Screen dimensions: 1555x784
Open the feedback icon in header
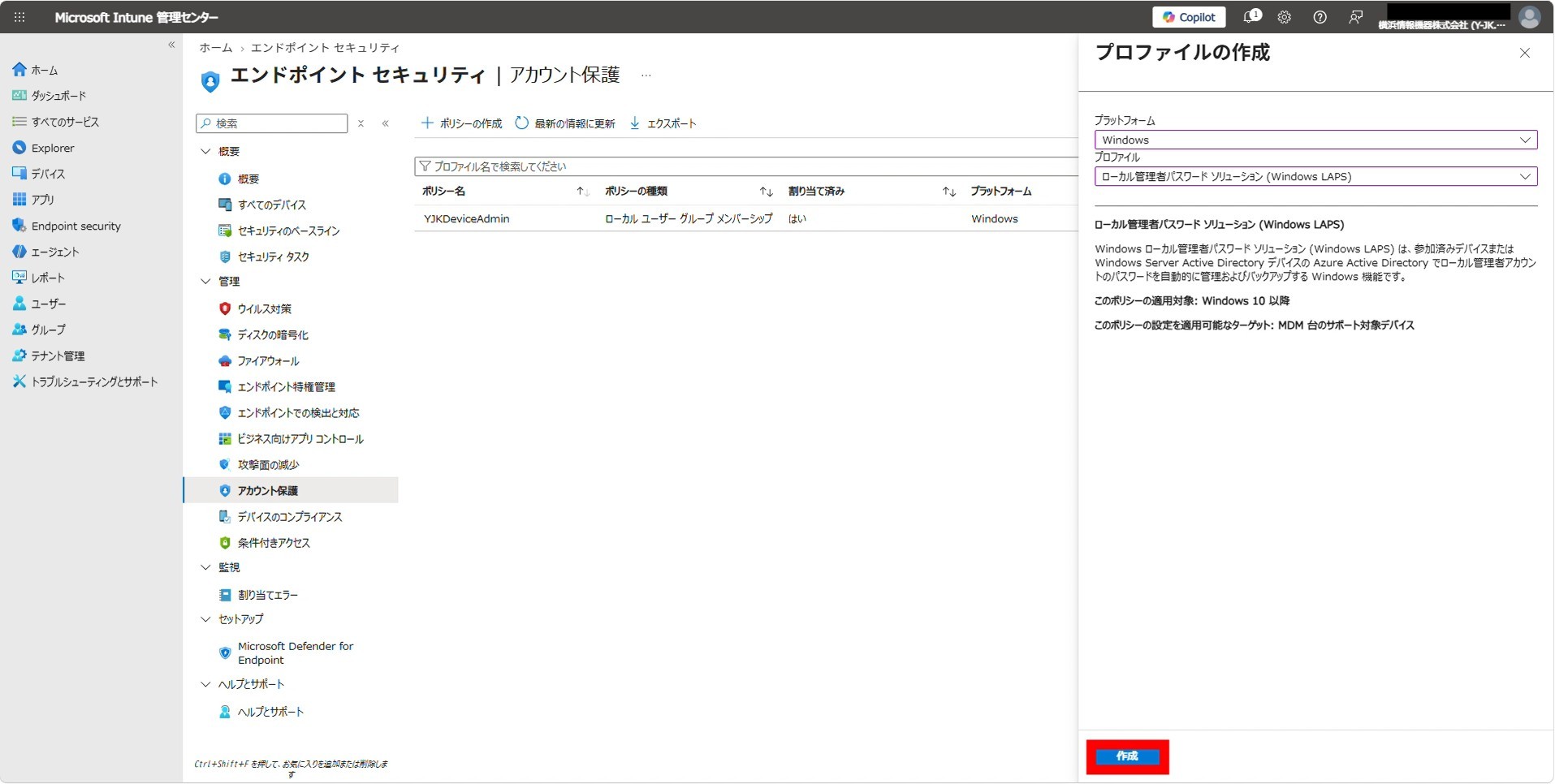pyautogui.click(x=1355, y=17)
